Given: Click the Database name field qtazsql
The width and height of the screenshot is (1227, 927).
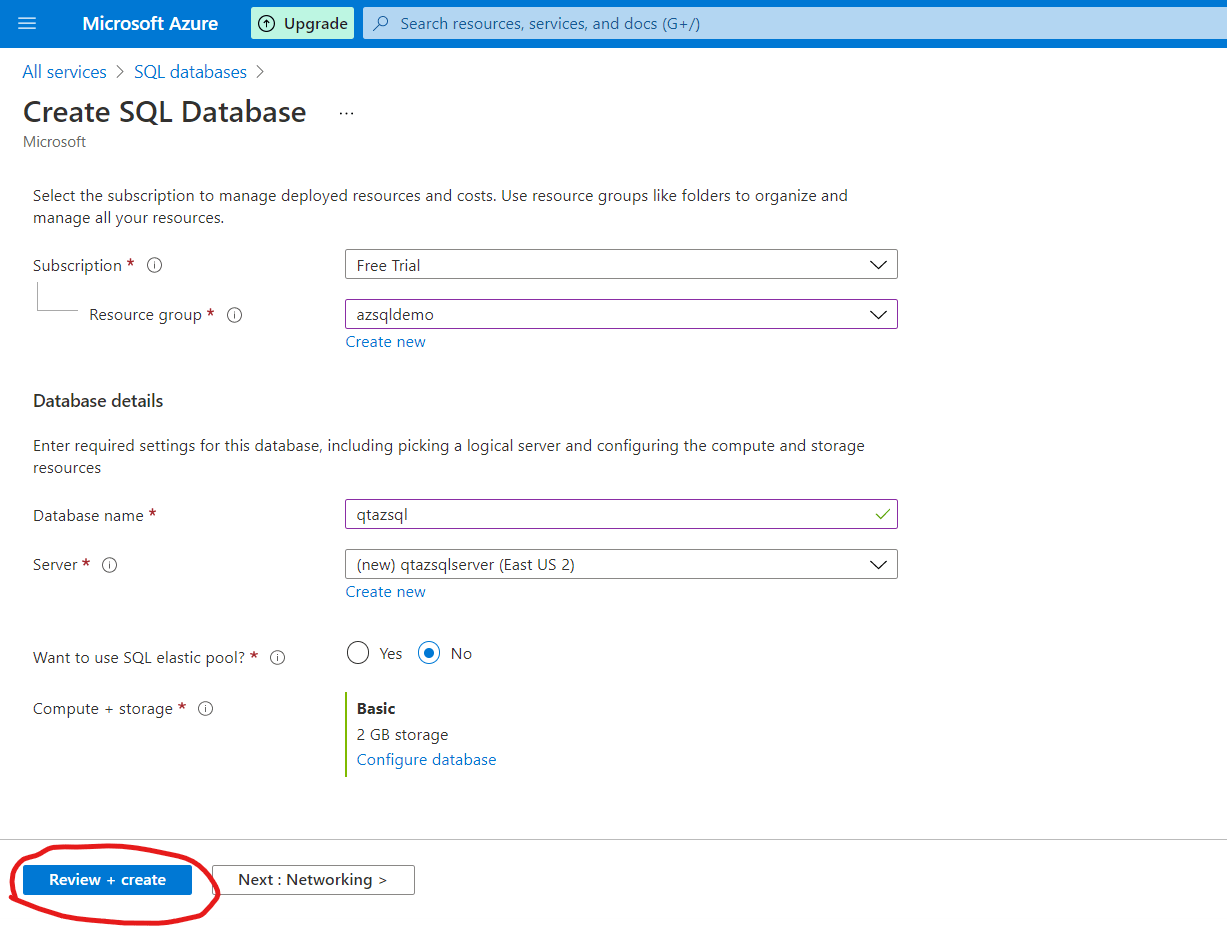Looking at the screenshot, I should (x=621, y=514).
